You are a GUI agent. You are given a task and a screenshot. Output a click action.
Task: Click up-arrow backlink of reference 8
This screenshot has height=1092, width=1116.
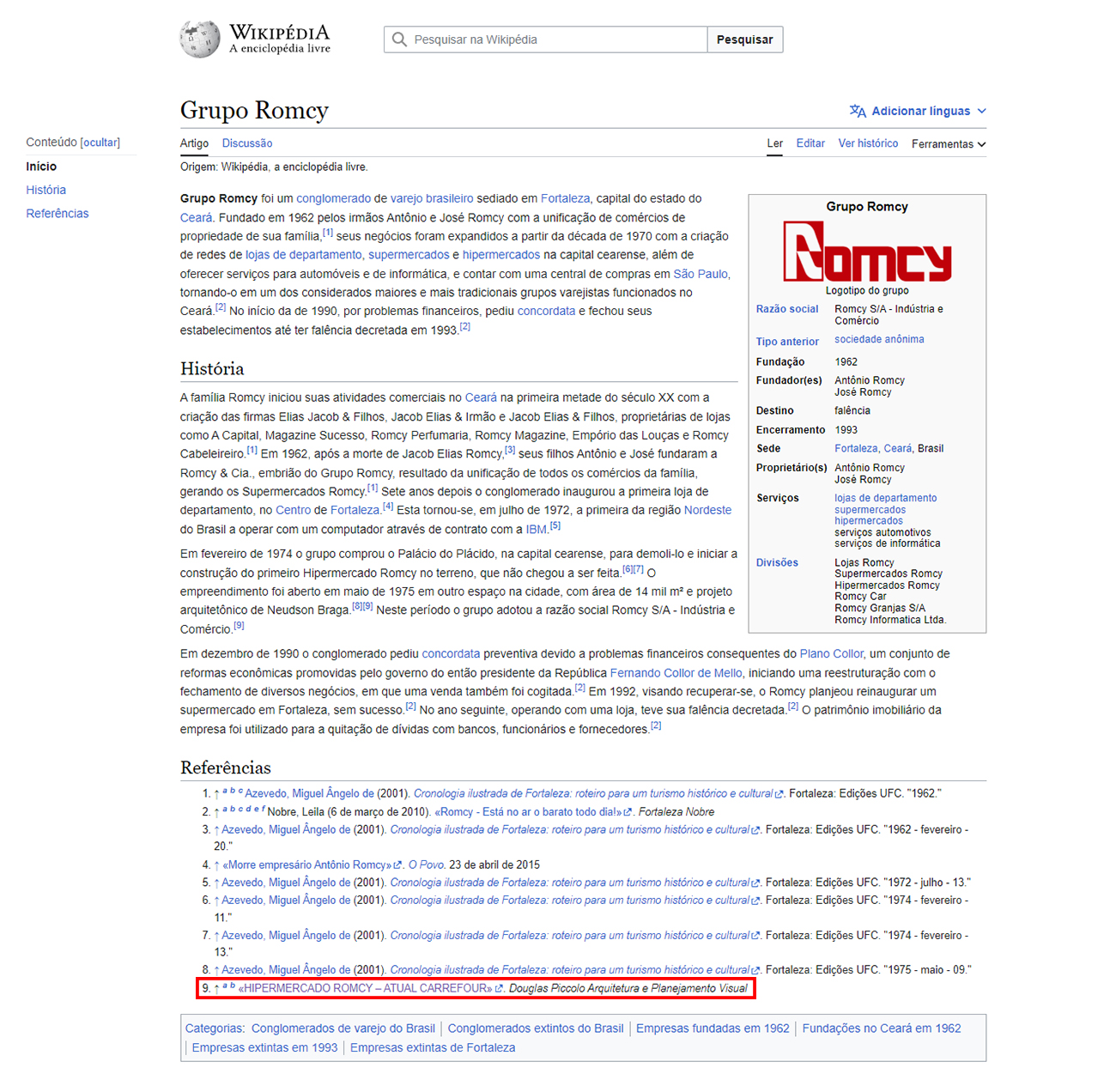point(217,970)
